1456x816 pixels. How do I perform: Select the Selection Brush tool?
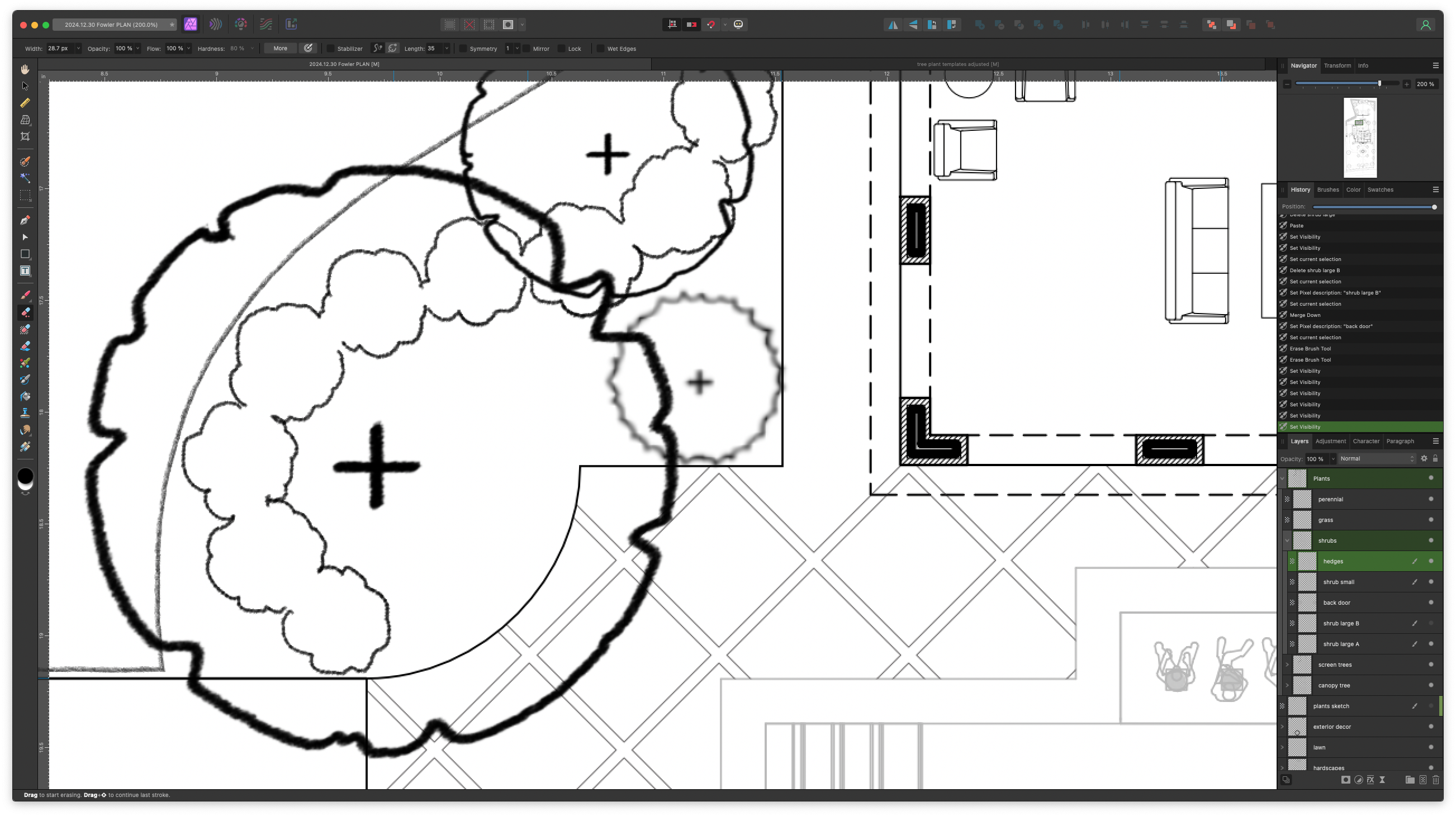[x=25, y=162]
